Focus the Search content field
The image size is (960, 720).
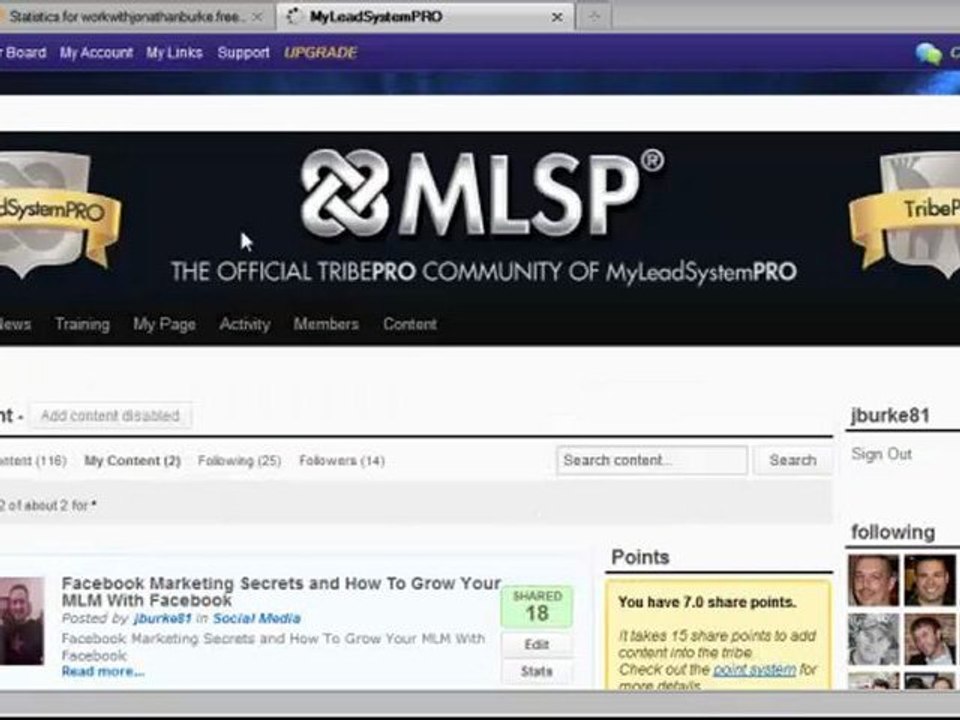tap(652, 460)
